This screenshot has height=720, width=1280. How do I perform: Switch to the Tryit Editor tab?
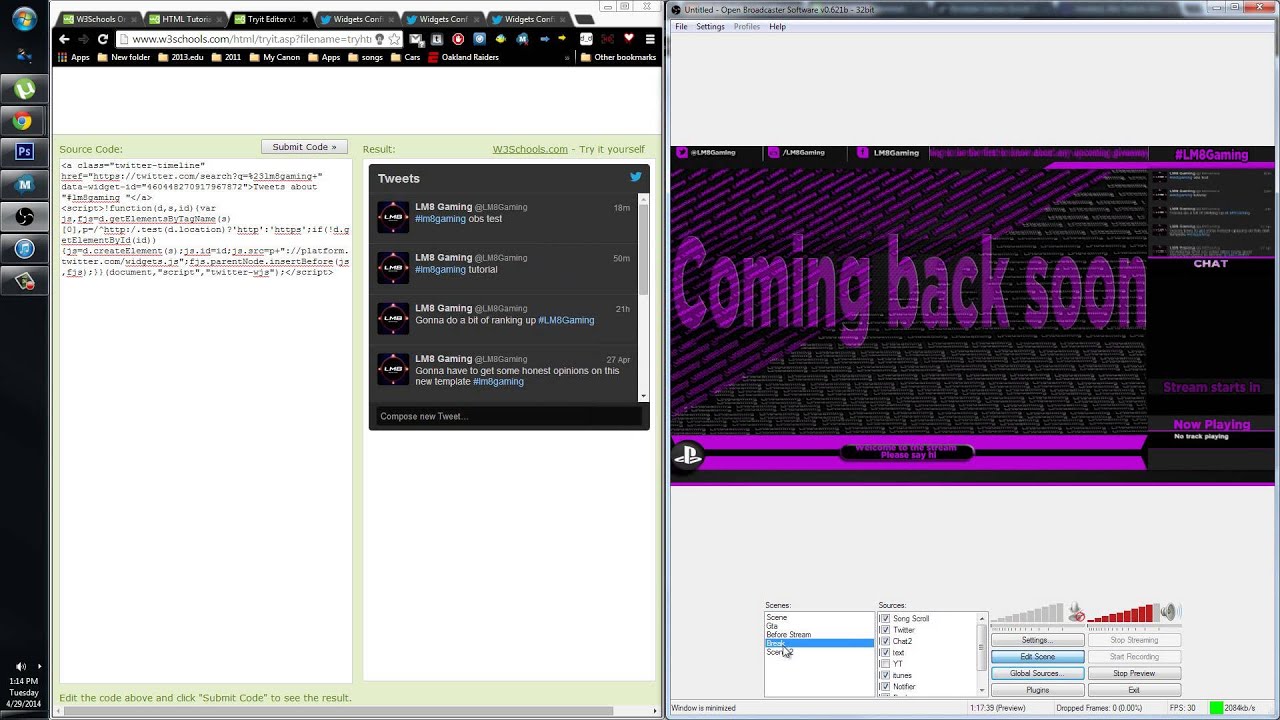tap(271, 19)
